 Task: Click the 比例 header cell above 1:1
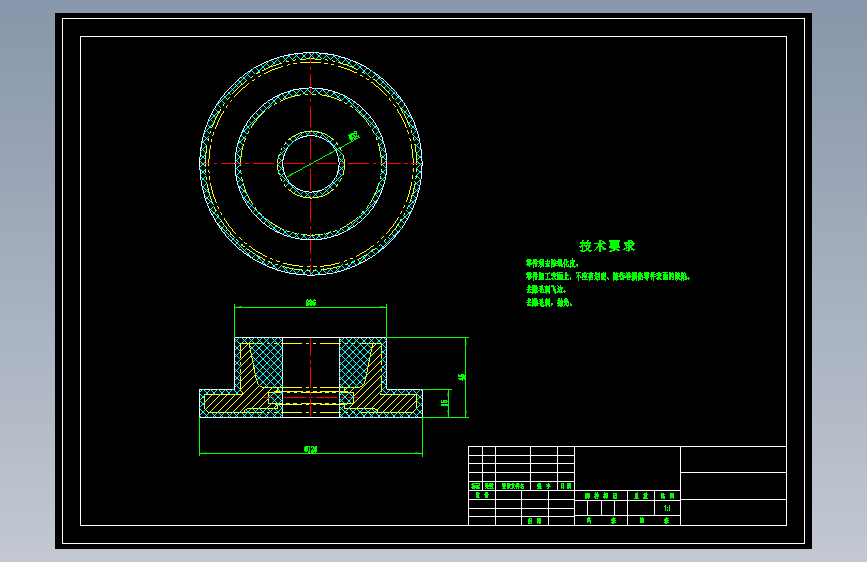coord(667,496)
